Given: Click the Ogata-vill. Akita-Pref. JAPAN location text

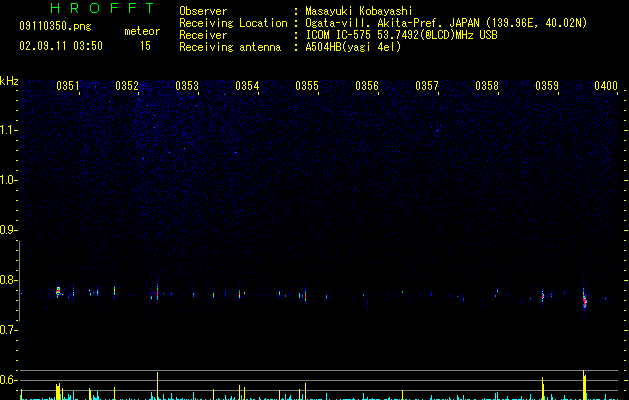Looking at the screenshot, I should click(x=446, y=23).
